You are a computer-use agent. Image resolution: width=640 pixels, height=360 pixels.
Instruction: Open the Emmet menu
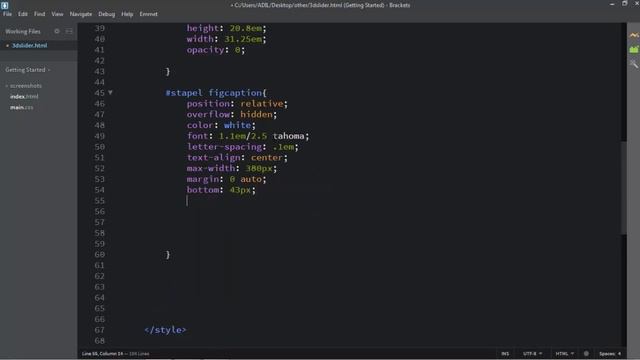(x=148, y=14)
